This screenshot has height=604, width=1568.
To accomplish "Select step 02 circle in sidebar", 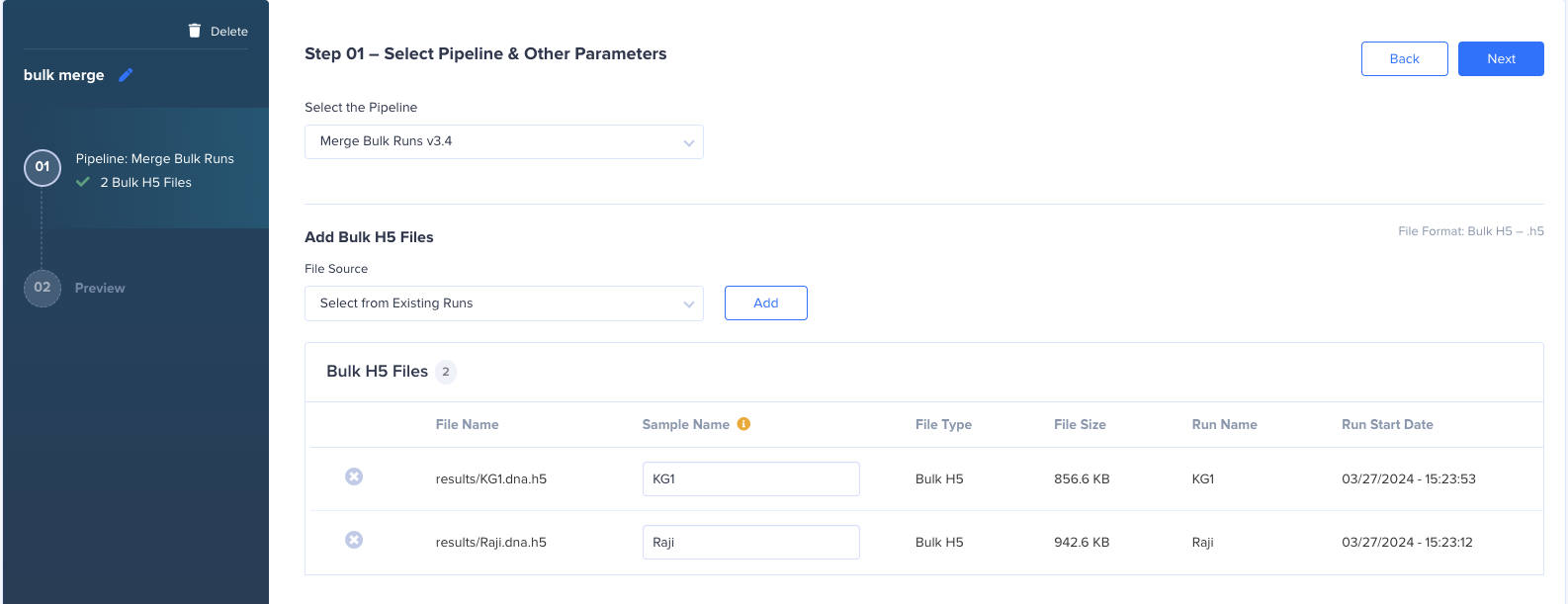I will (43, 288).
